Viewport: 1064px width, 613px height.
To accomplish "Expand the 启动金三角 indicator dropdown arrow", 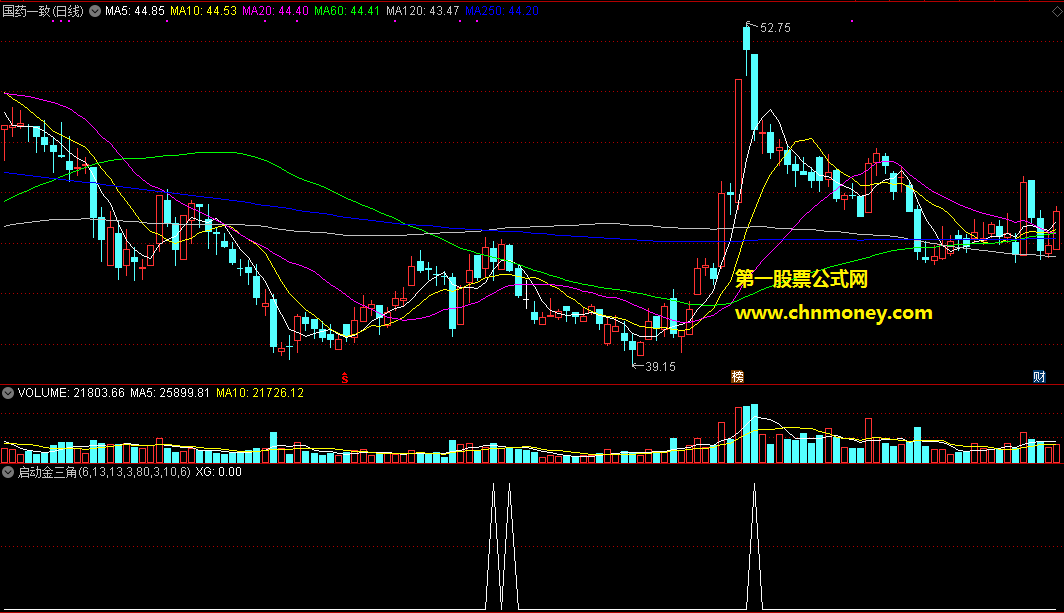I will coord(8,472).
